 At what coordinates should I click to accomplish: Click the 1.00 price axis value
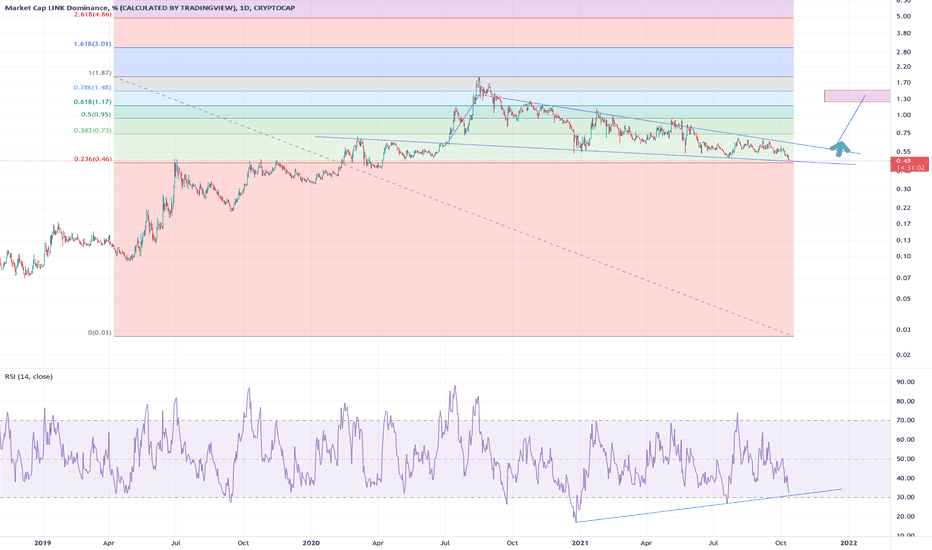(903, 115)
